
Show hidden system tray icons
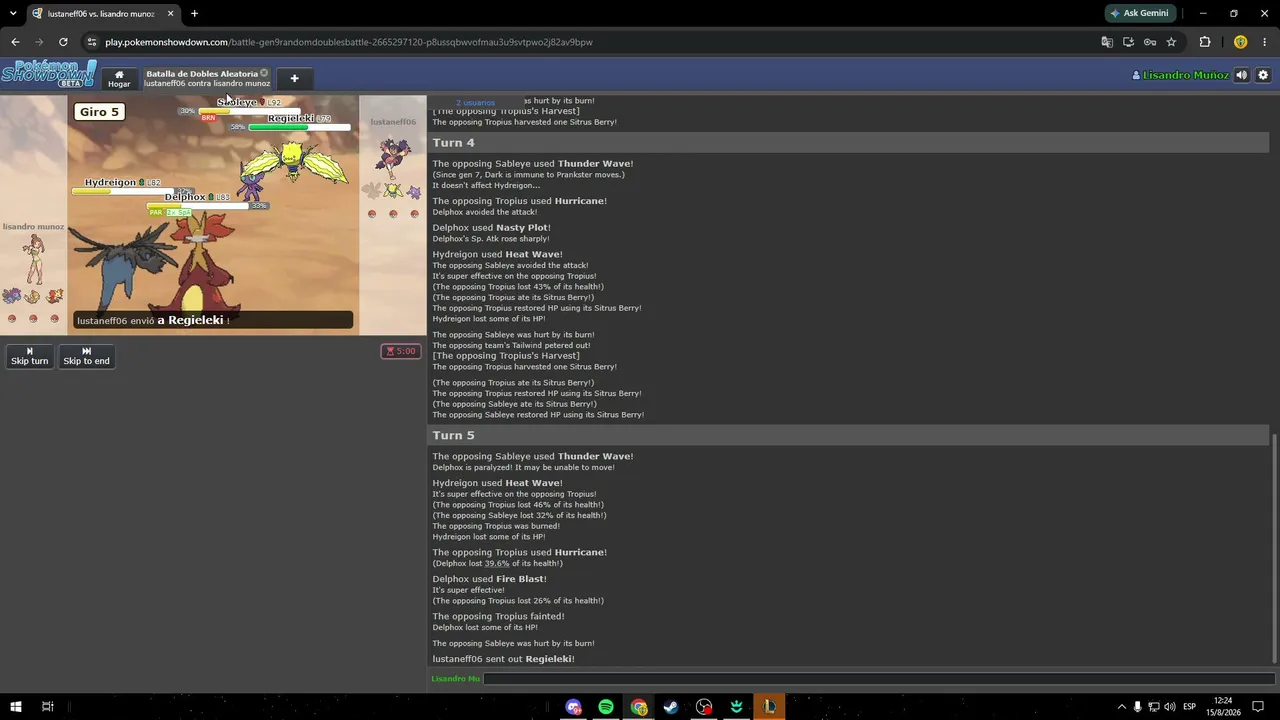point(1121,707)
